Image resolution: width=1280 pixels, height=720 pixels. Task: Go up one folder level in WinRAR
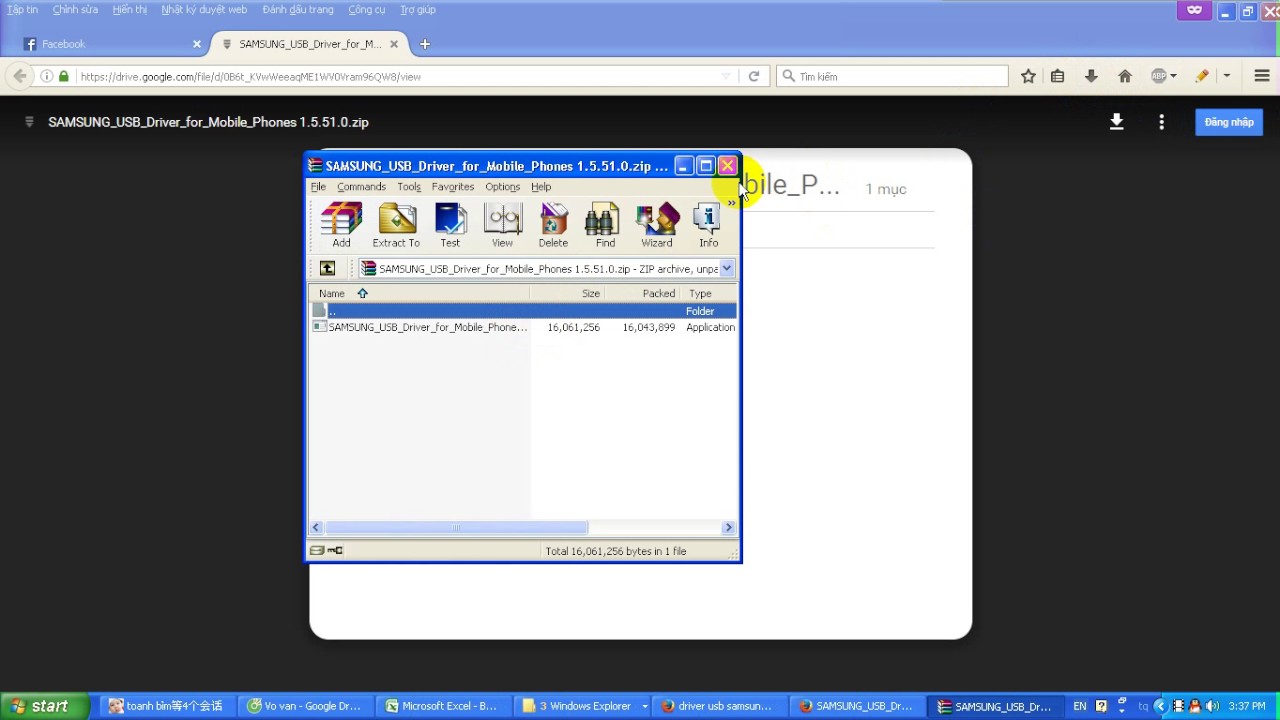click(327, 268)
